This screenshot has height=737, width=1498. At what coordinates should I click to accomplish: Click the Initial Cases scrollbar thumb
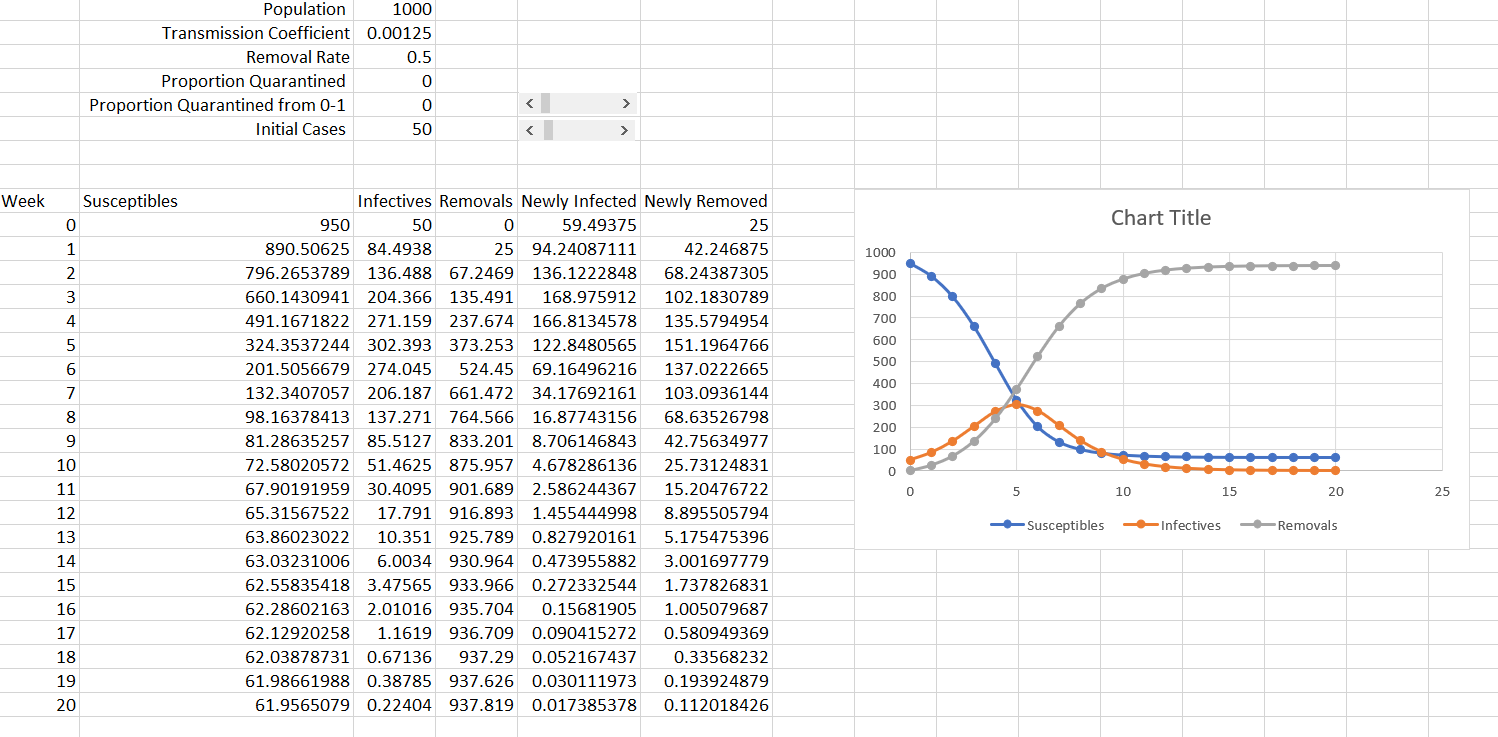point(546,129)
